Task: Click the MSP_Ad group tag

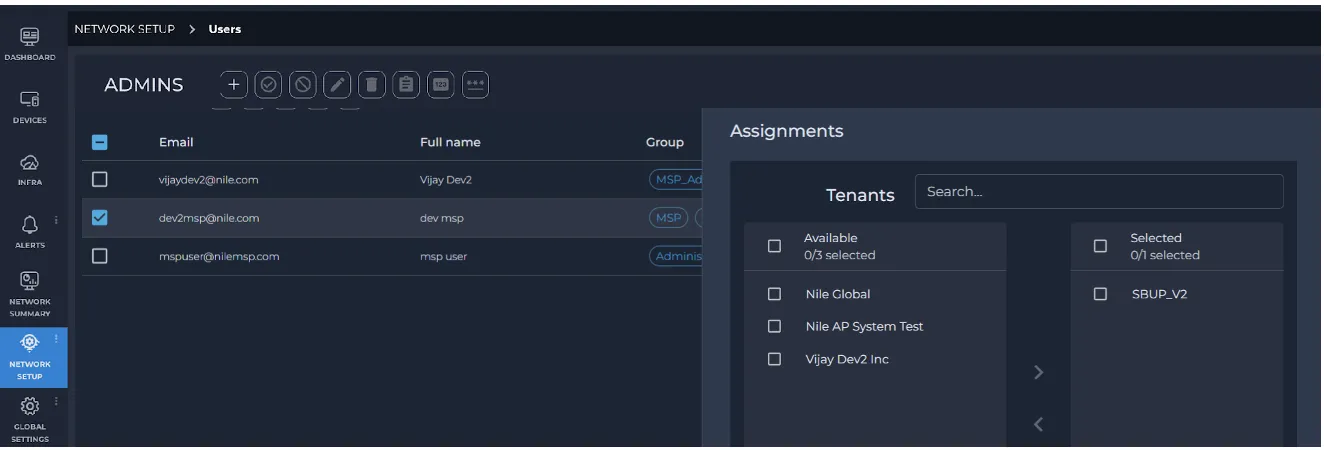Action: click(x=676, y=179)
